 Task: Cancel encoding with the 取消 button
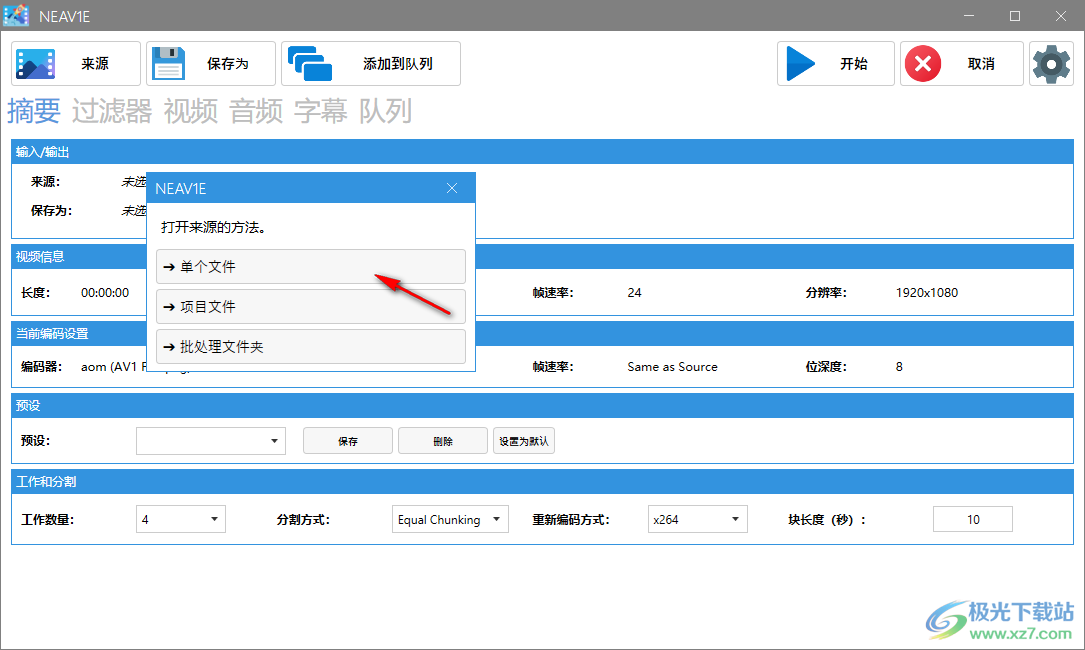961,64
